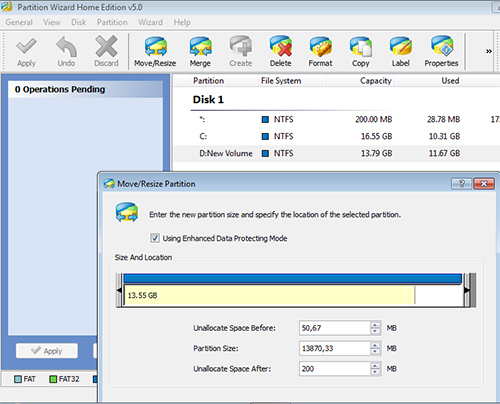The image size is (500, 404).
Task: Click the dialog help question mark button
Action: coord(461,184)
